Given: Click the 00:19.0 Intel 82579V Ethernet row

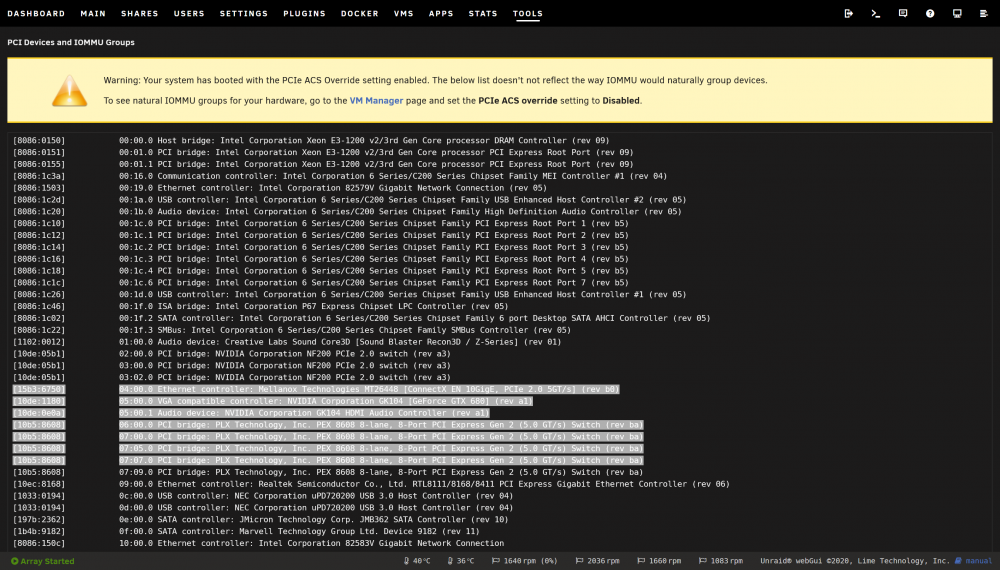Looking at the screenshot, I should 280,188.
